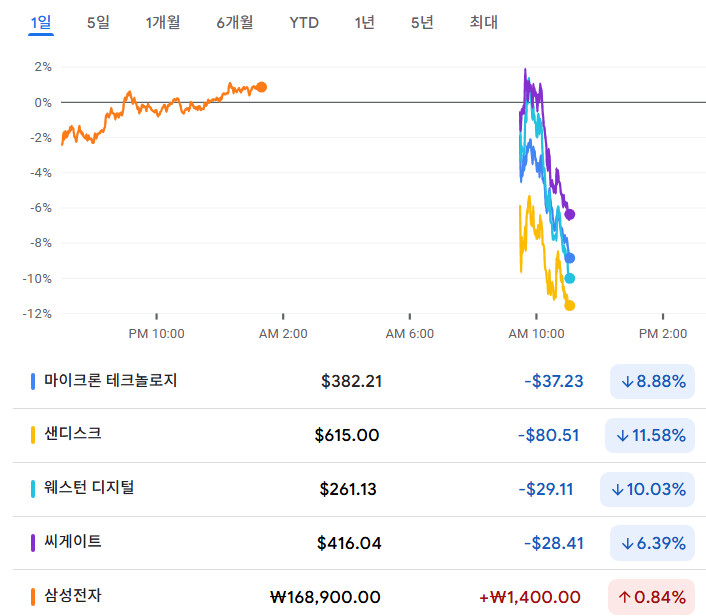Switch to the 1년 range tab
706x616 pixels.
365,23
